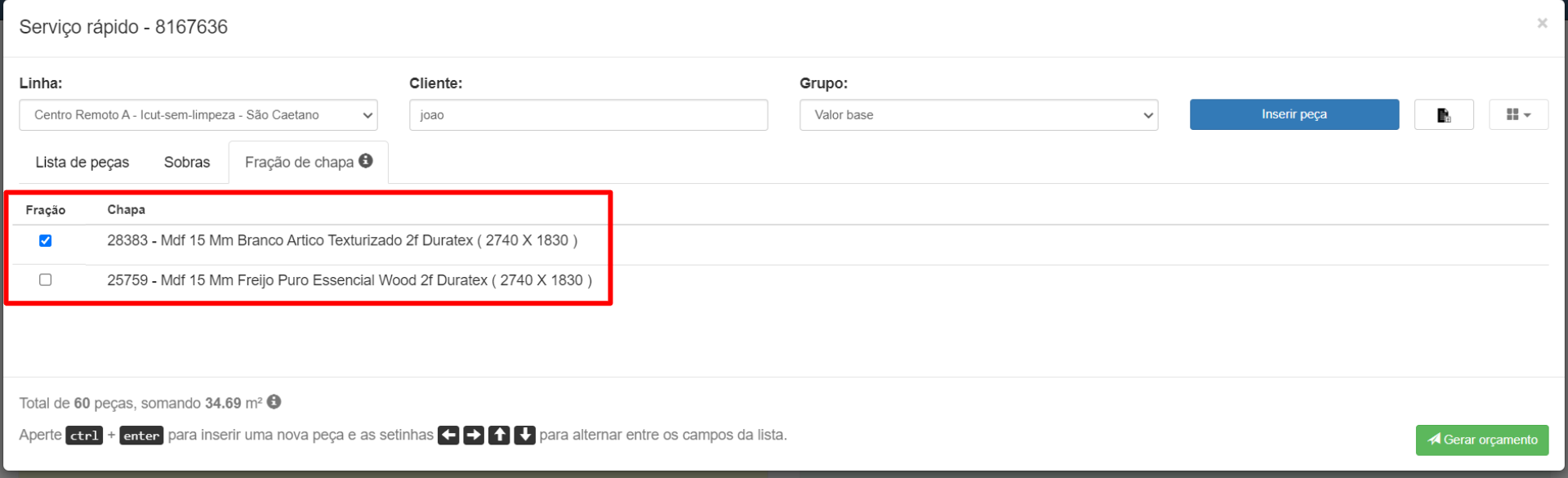Expand the Grupo Valor base dropdown
1568x478 pixels.
pyautogui.click(x=978, y=115)
